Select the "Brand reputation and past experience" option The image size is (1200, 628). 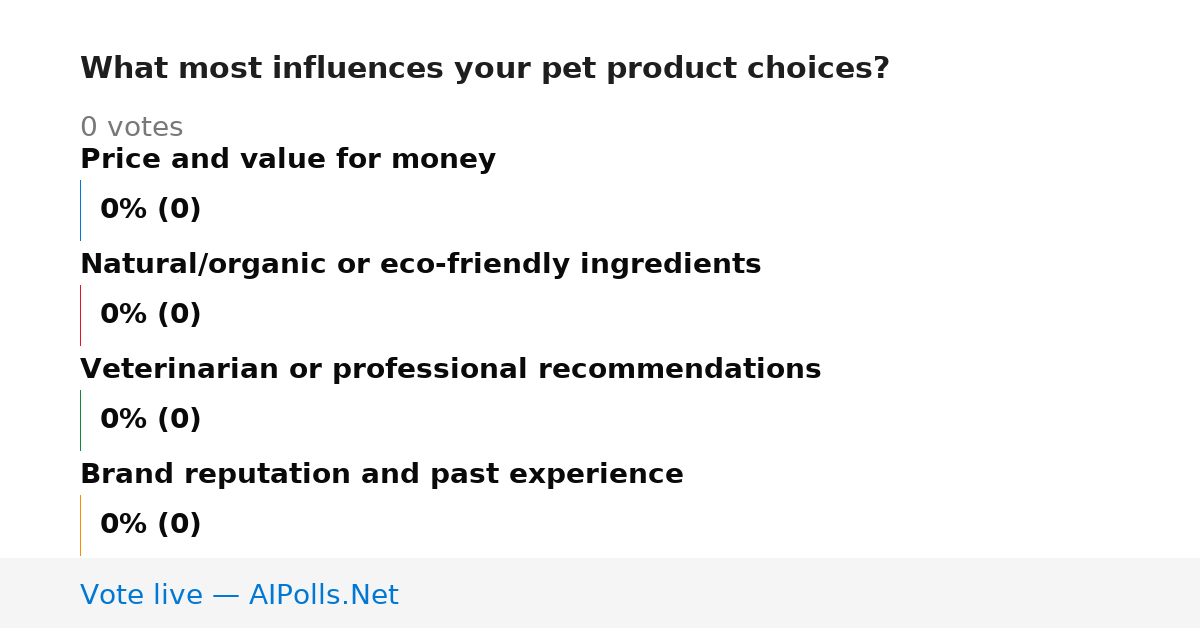point(382,475)
